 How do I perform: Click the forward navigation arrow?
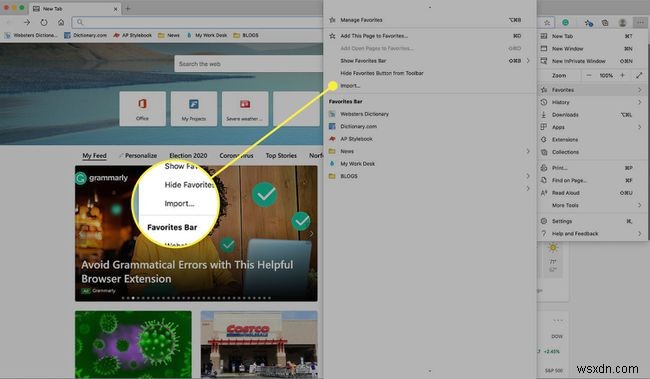(x=27, y=22)
